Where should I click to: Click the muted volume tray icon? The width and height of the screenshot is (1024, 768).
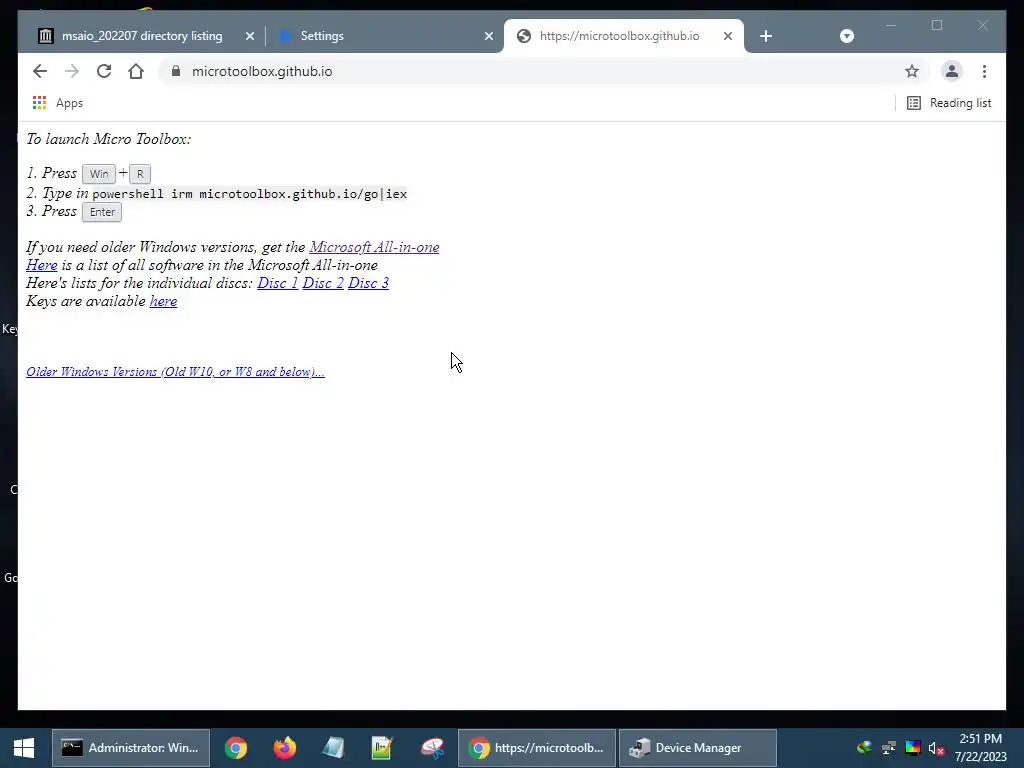(936, 748)
